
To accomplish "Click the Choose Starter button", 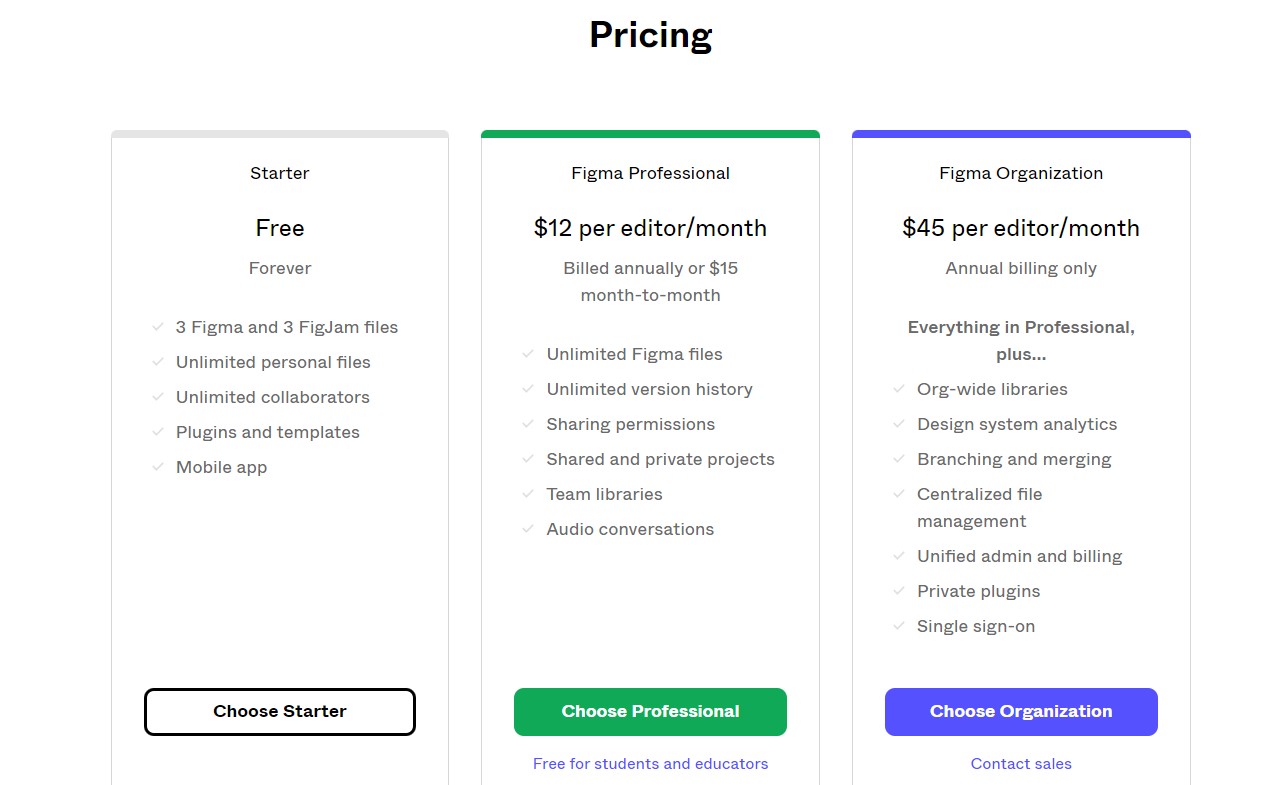I will pyautogui.click(x=280, y=712).
